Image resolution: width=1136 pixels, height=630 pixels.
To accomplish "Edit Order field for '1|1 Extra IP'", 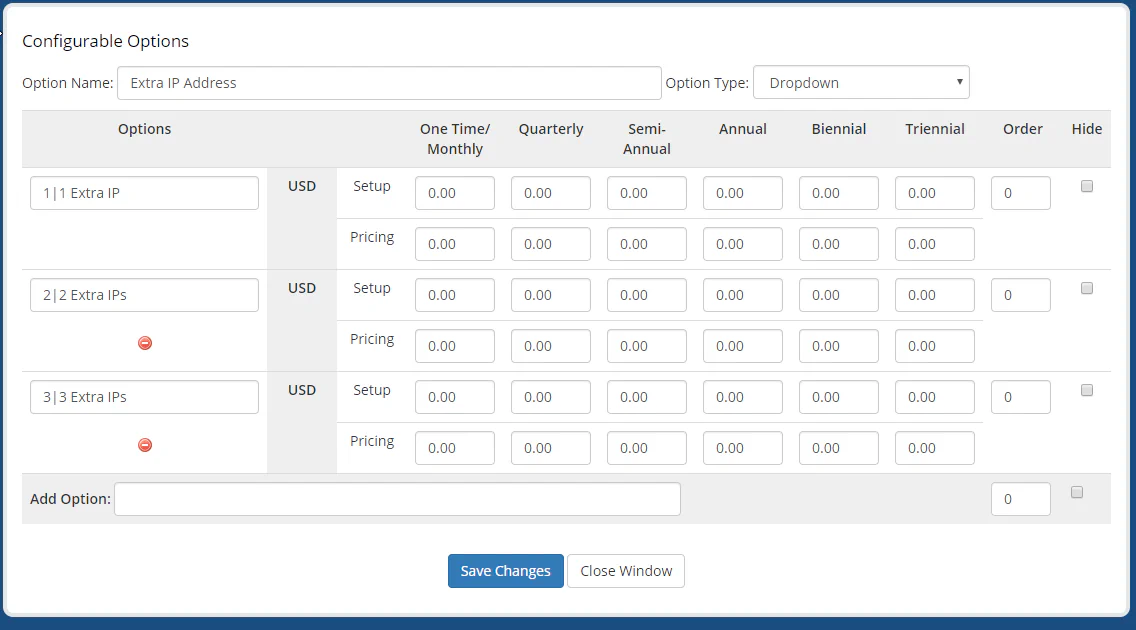I will (1020, 193).
